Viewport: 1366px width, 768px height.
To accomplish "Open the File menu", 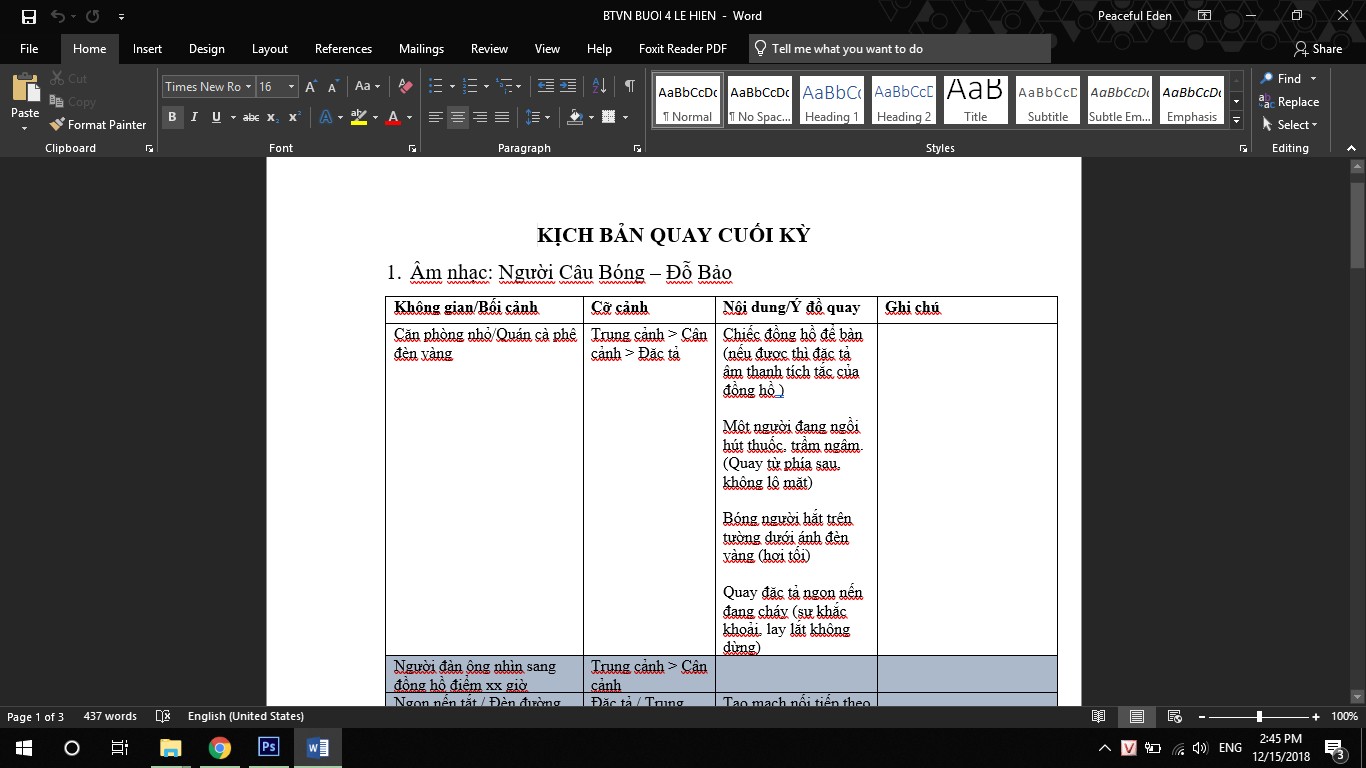I will pyautogui.click(x=29, y=48).
